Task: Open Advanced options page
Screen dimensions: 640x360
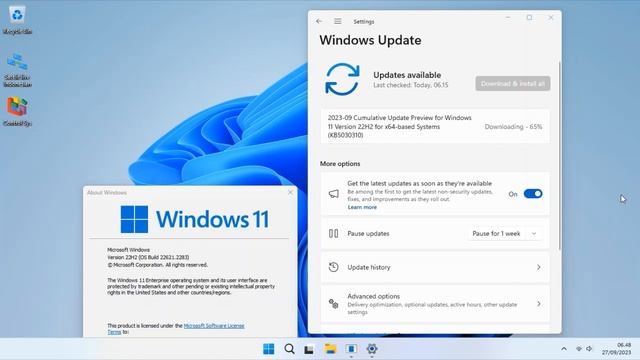Action: click(x=435, y=304)
